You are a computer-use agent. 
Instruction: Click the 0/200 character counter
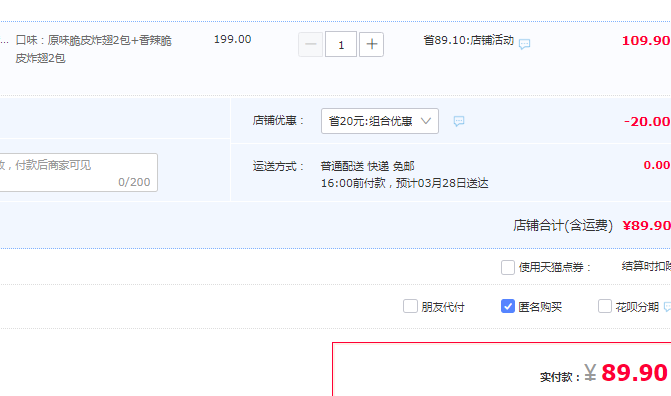pos(134,182)
